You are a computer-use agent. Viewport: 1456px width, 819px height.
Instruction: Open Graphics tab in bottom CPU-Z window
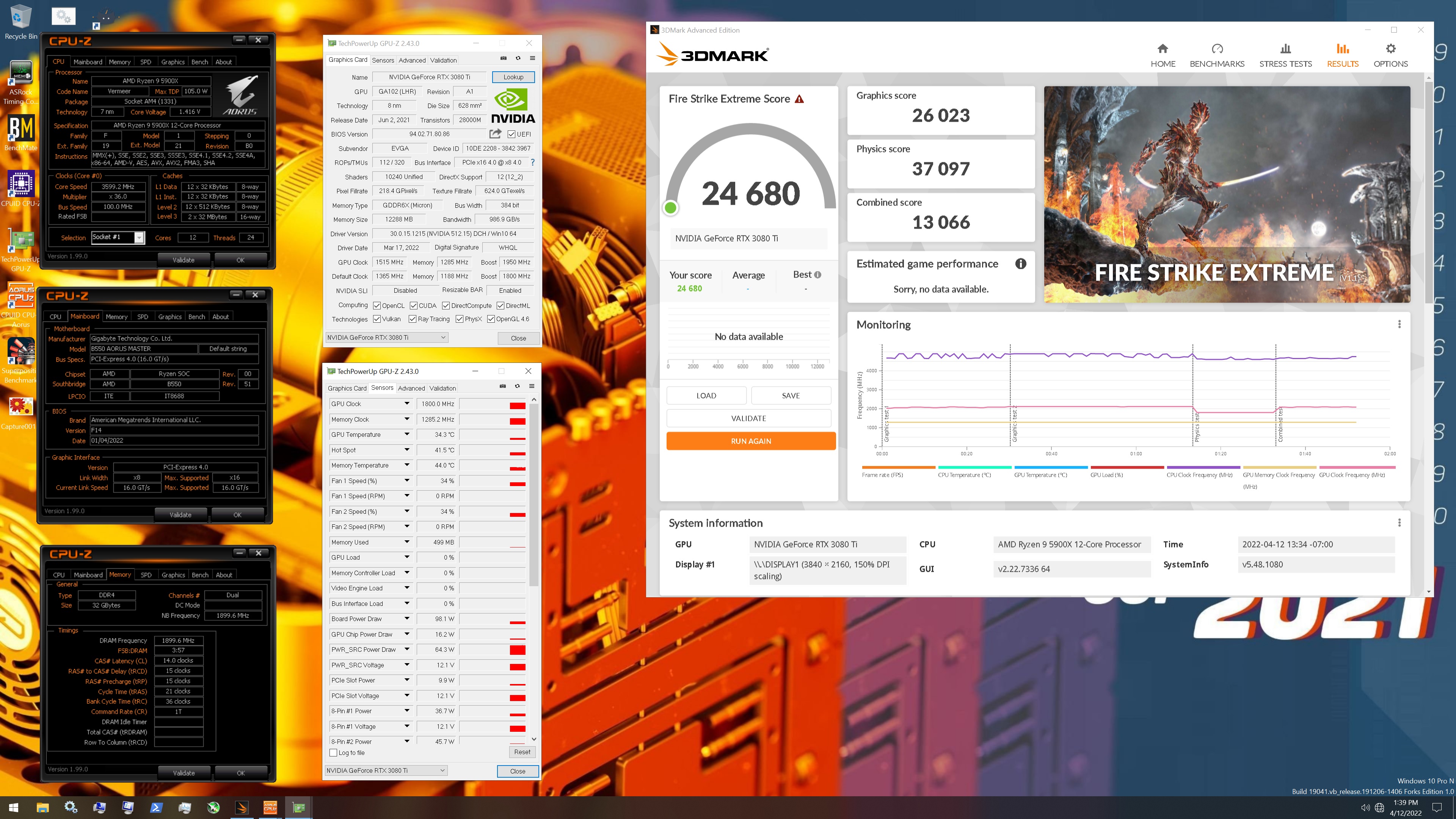(x=173, y=575)
